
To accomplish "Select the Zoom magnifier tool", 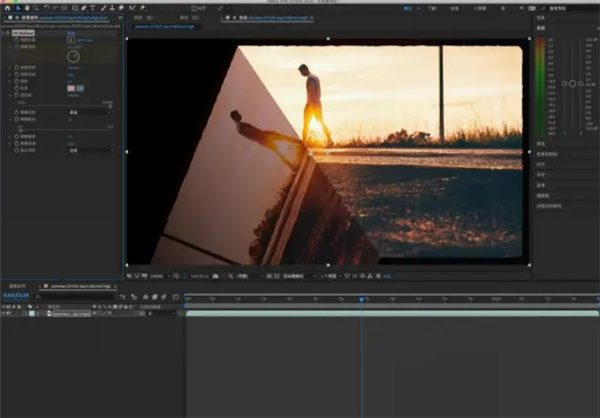I will click(36, 8).
